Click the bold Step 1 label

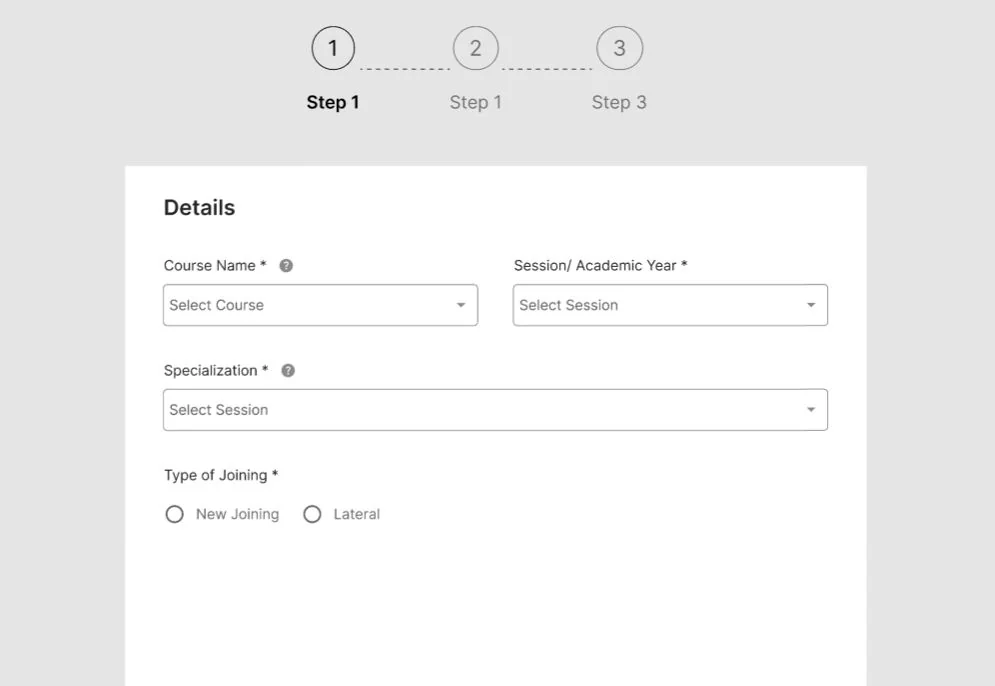tap(333, 102)
